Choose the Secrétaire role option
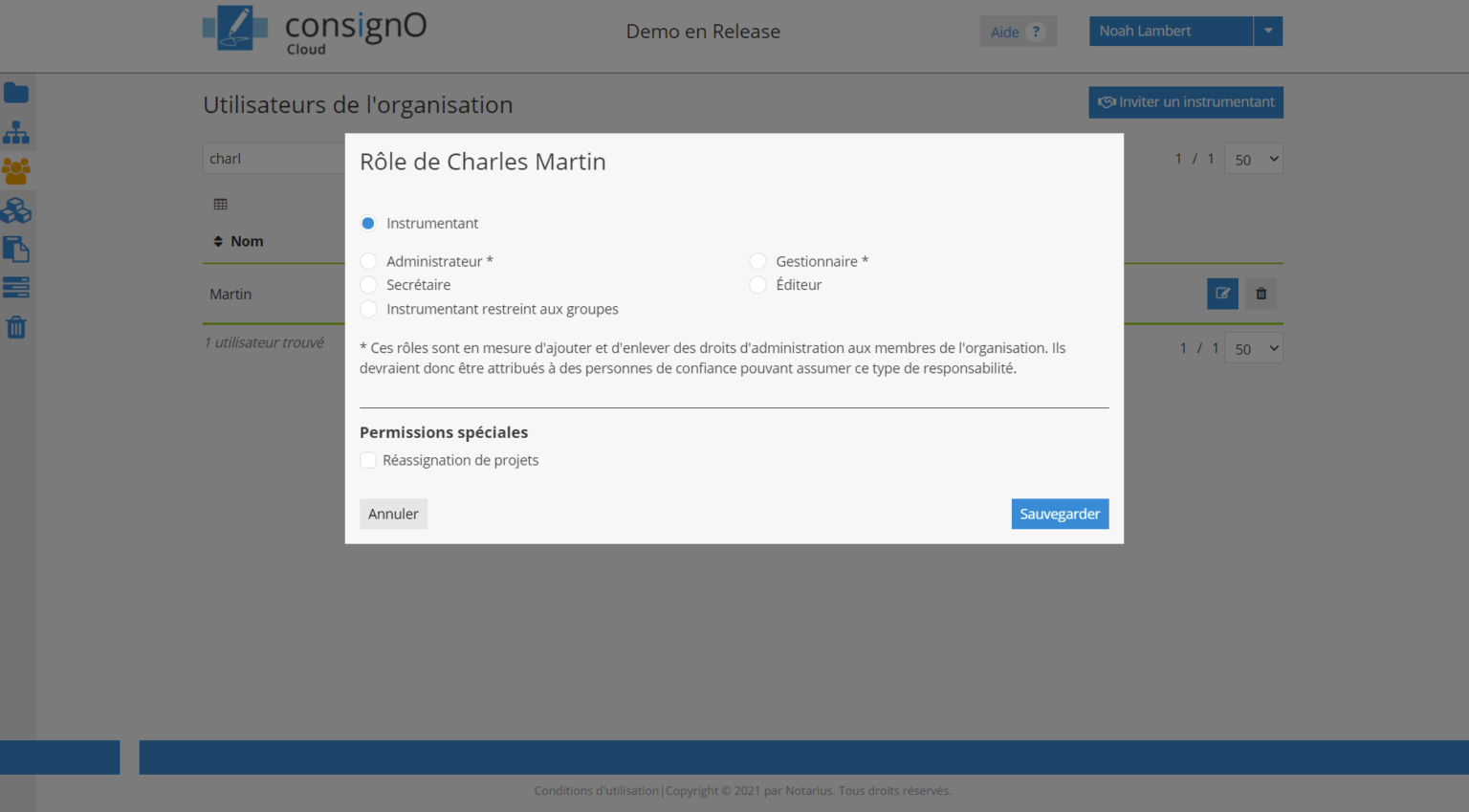 point(368,285)
